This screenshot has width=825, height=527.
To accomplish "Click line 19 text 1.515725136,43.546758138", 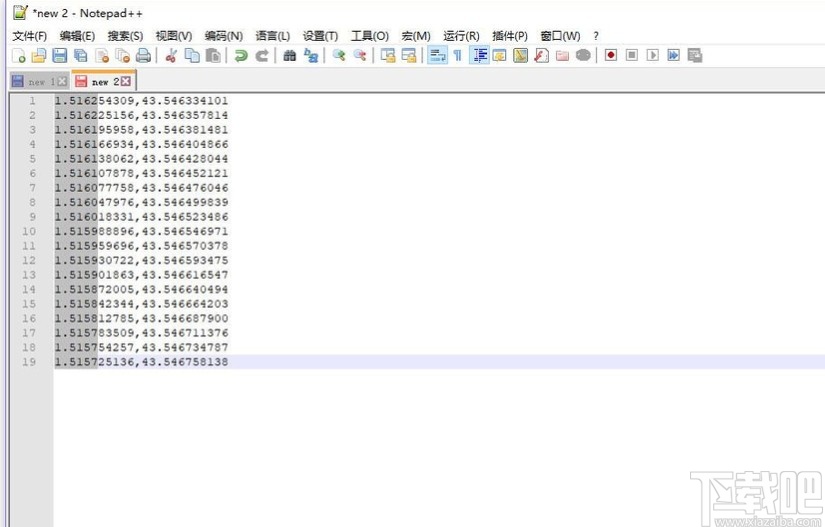I will coord(142,362).
